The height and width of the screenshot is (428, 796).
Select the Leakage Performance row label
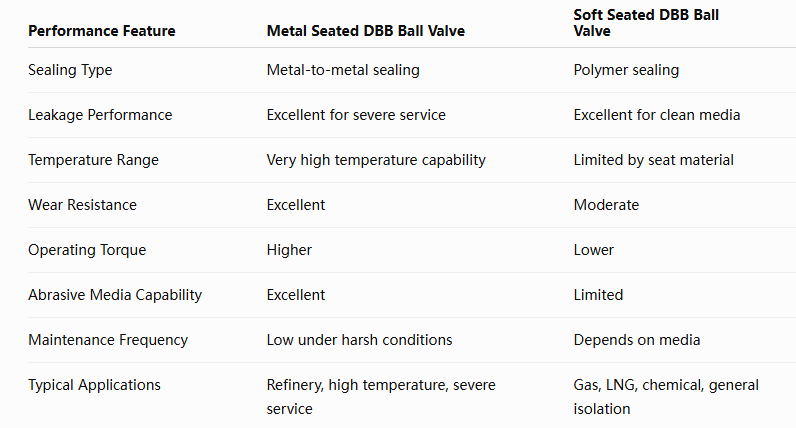tap(100, 115)
